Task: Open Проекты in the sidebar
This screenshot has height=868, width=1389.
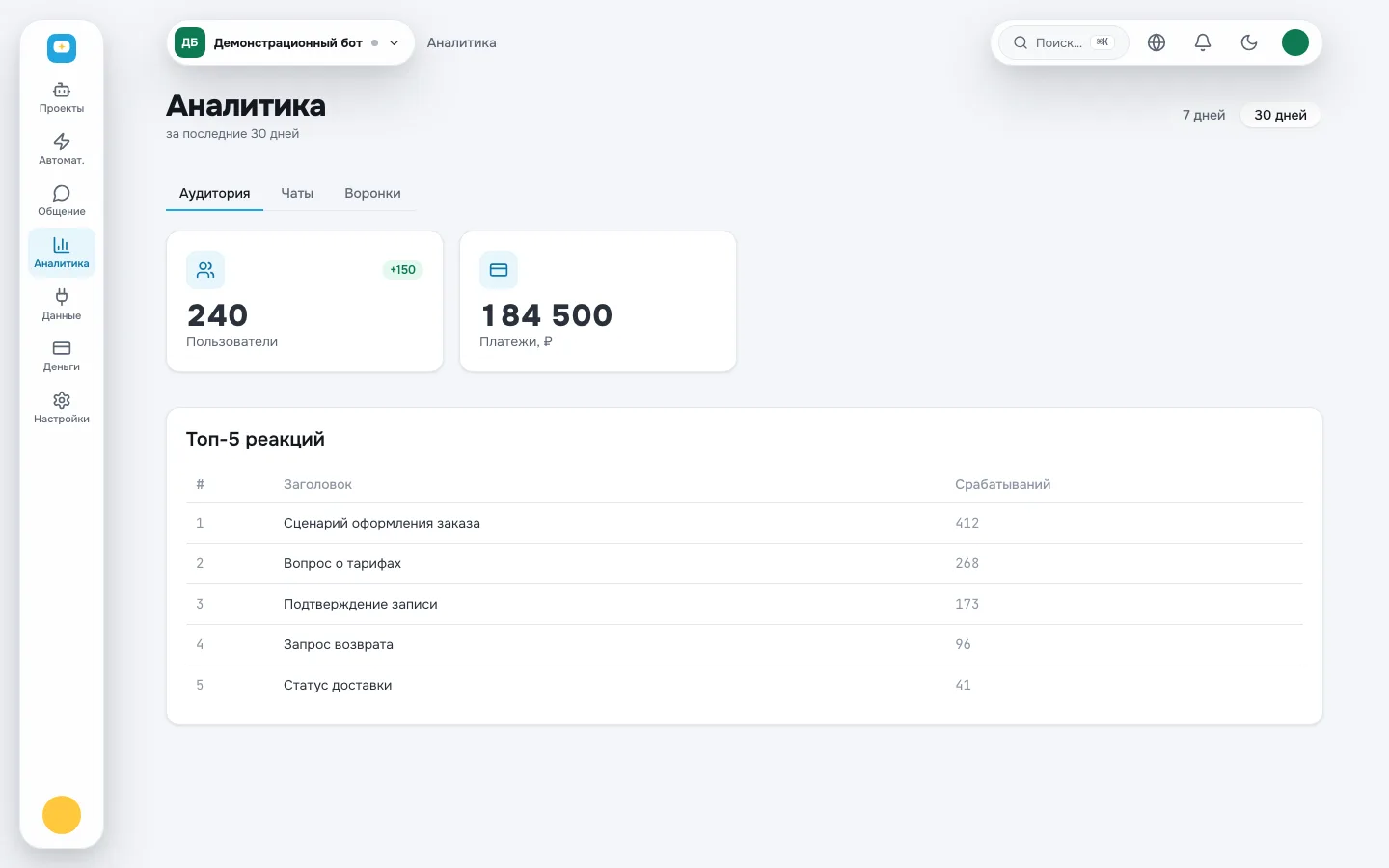Action: (x=62, y=97)
